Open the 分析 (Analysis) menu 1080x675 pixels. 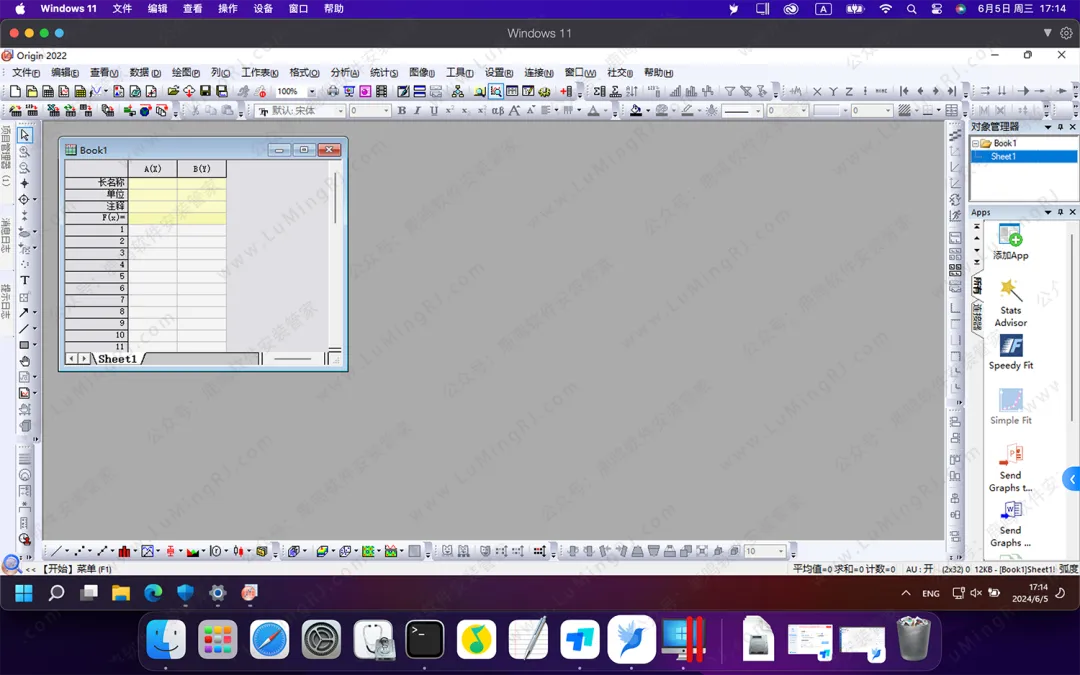[x=344, y=73]
